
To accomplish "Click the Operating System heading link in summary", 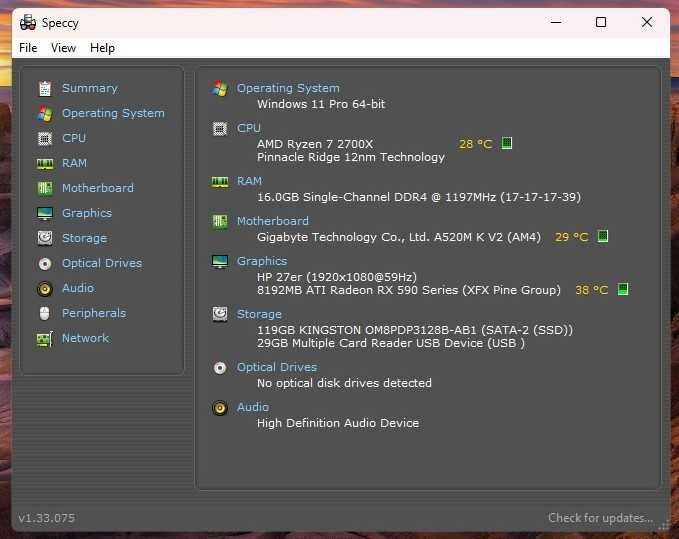I will tap(288, 88).
